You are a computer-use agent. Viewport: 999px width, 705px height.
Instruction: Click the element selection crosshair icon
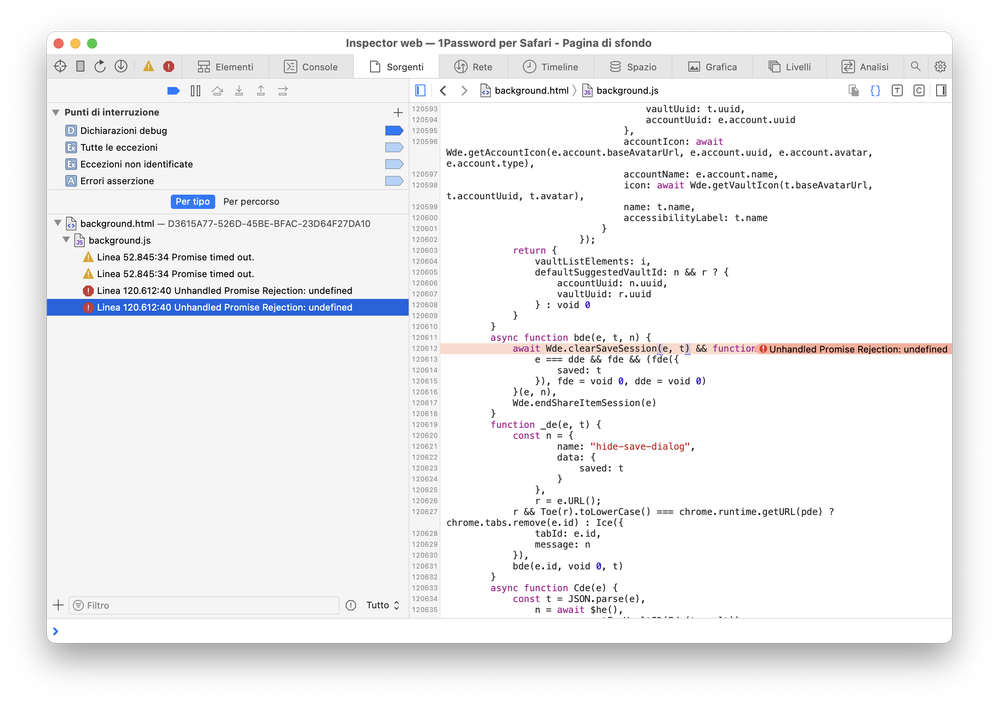pyautogui.click(x=60, y=67)
